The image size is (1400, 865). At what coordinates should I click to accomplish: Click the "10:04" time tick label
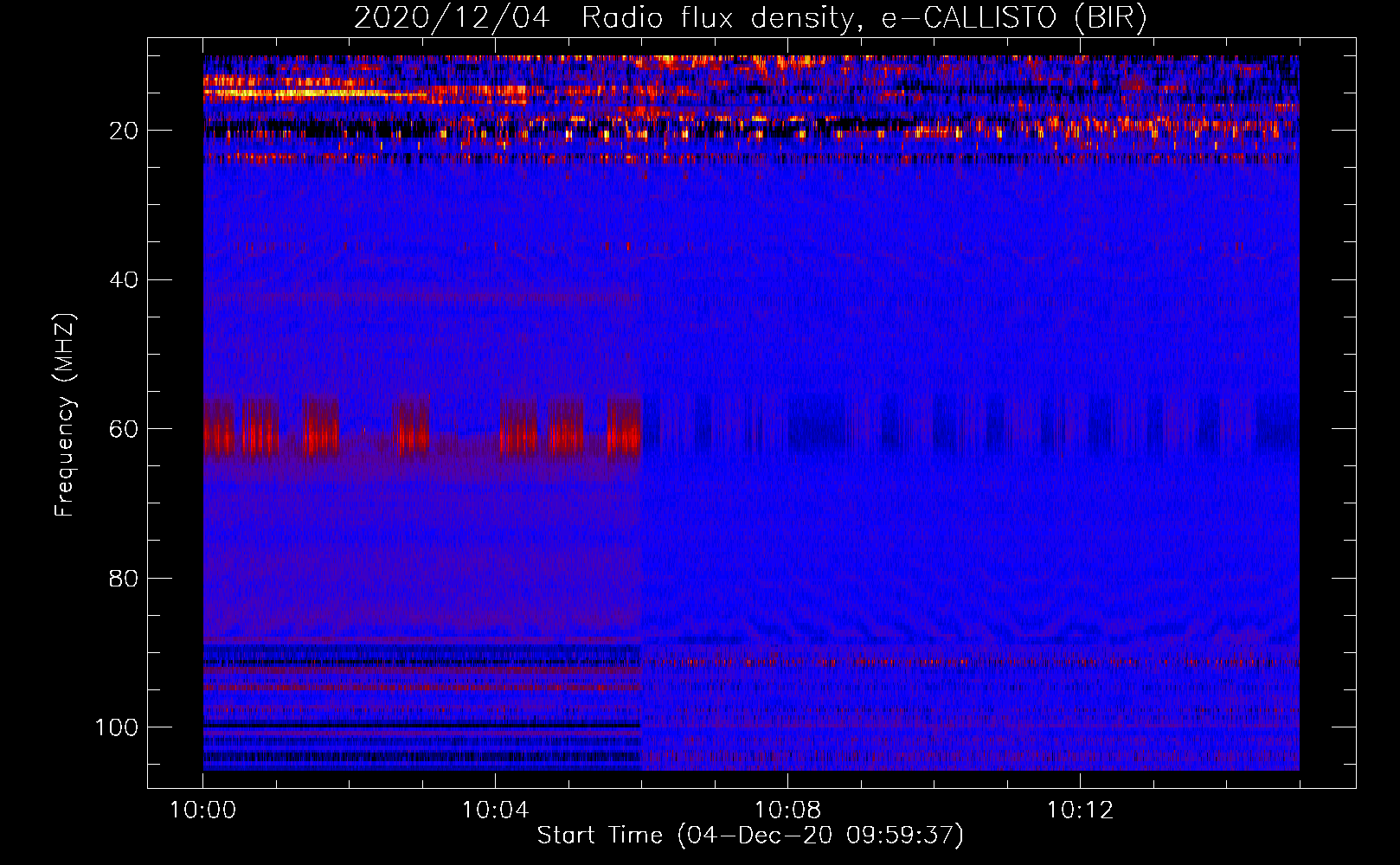496,811
